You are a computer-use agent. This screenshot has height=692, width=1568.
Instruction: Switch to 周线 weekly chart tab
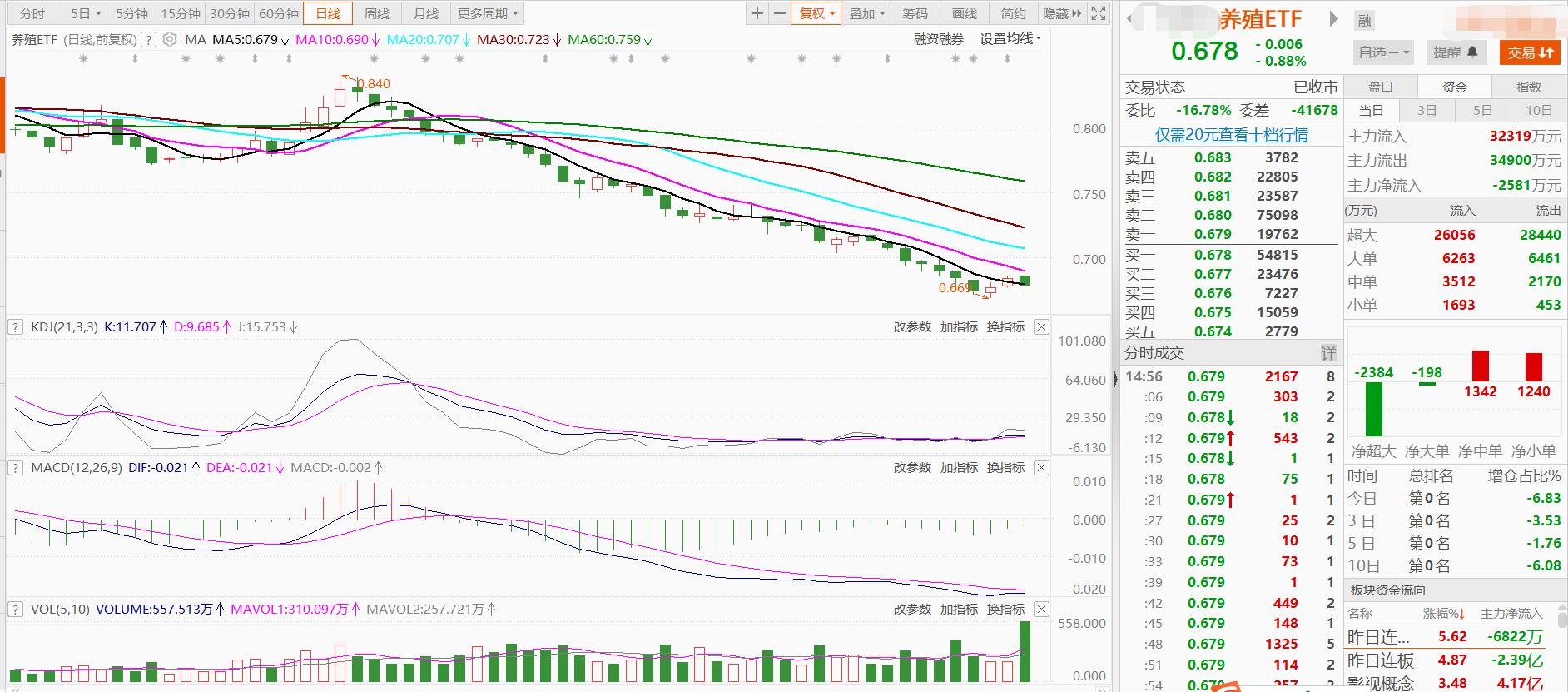(377, 13)
